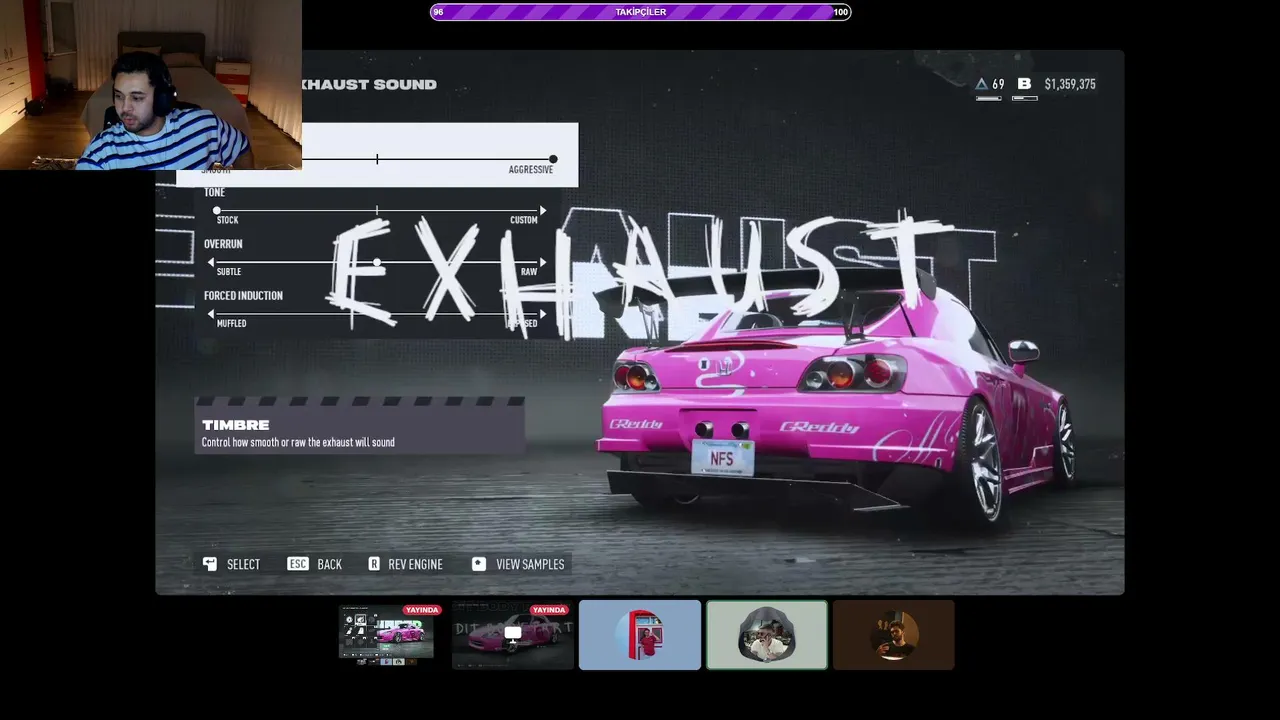Click the right arrow on the Tone slider

543,211
